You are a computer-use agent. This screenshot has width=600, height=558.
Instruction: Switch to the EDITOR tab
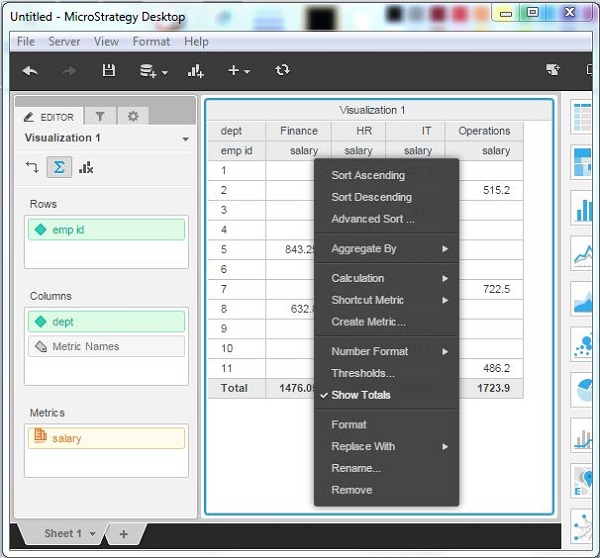(x=49, y=117)
